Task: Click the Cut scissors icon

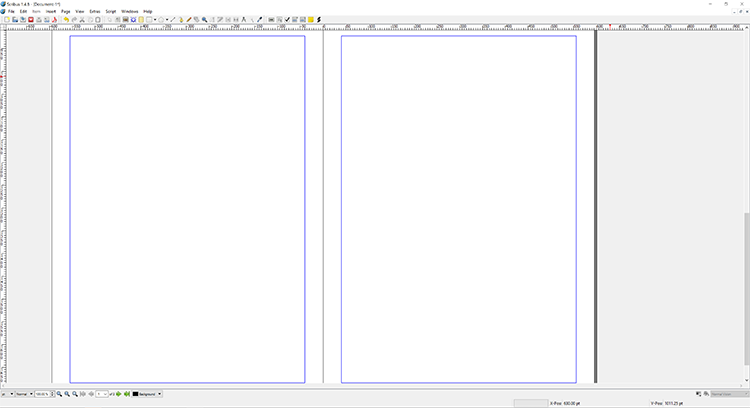Action: click(x=82, y=20)
